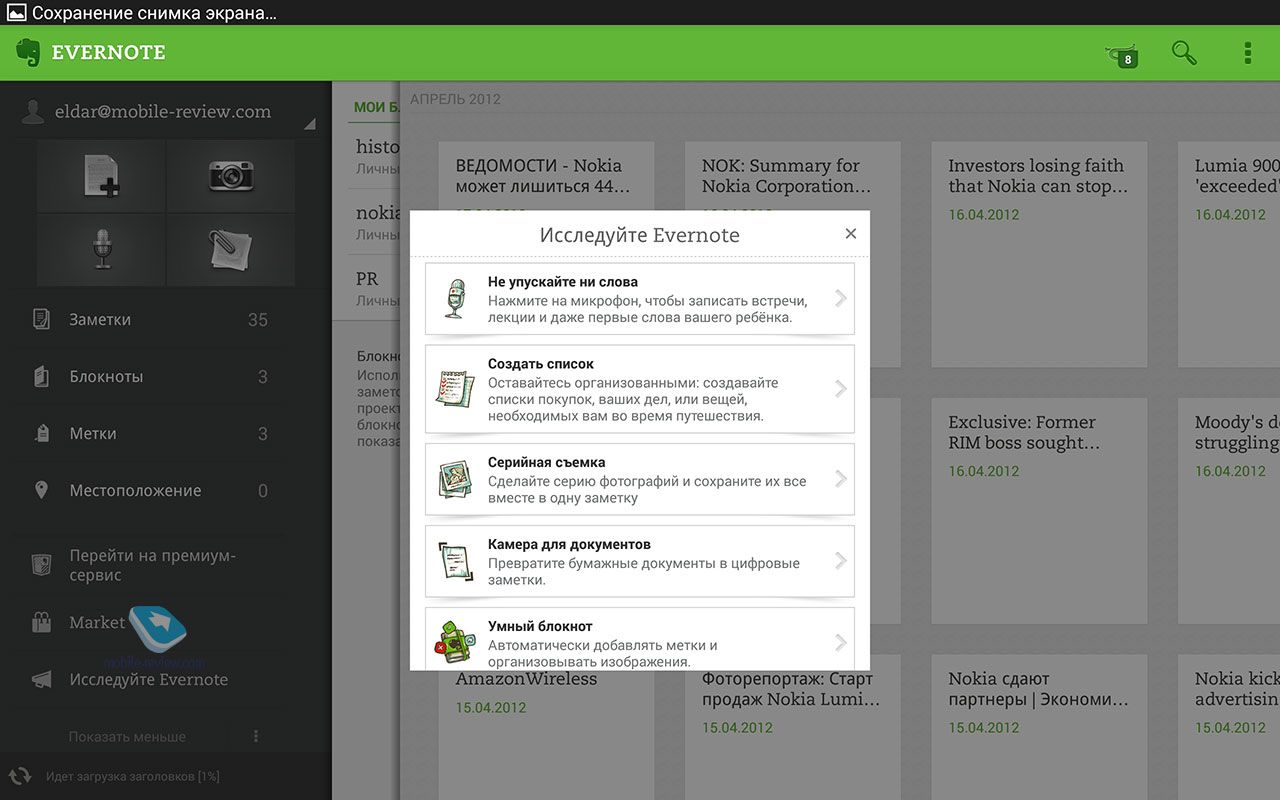This screenshot has height=800, width=1280.
Task: Open note NOK: Summary for Nokia Corporation
Action: coord(793,254)
